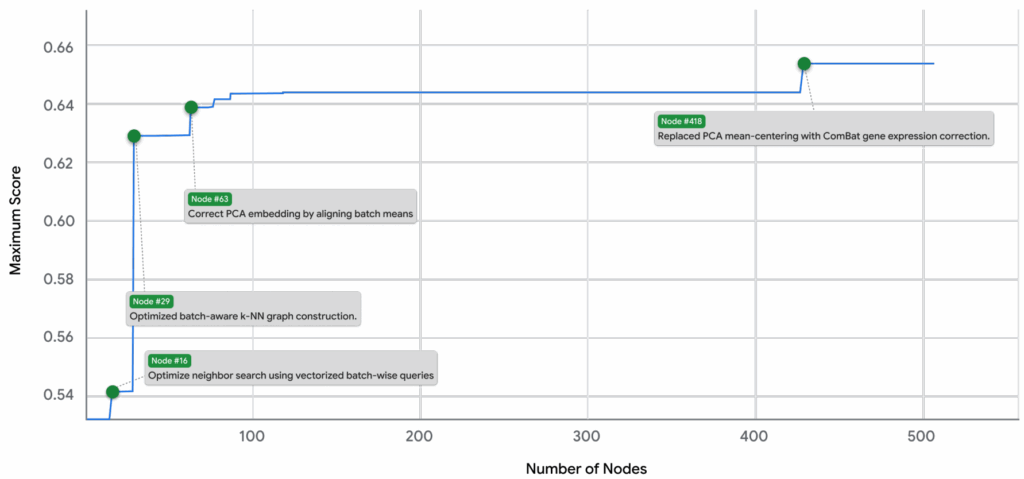Click the 500 x-axis tick label

923,437
